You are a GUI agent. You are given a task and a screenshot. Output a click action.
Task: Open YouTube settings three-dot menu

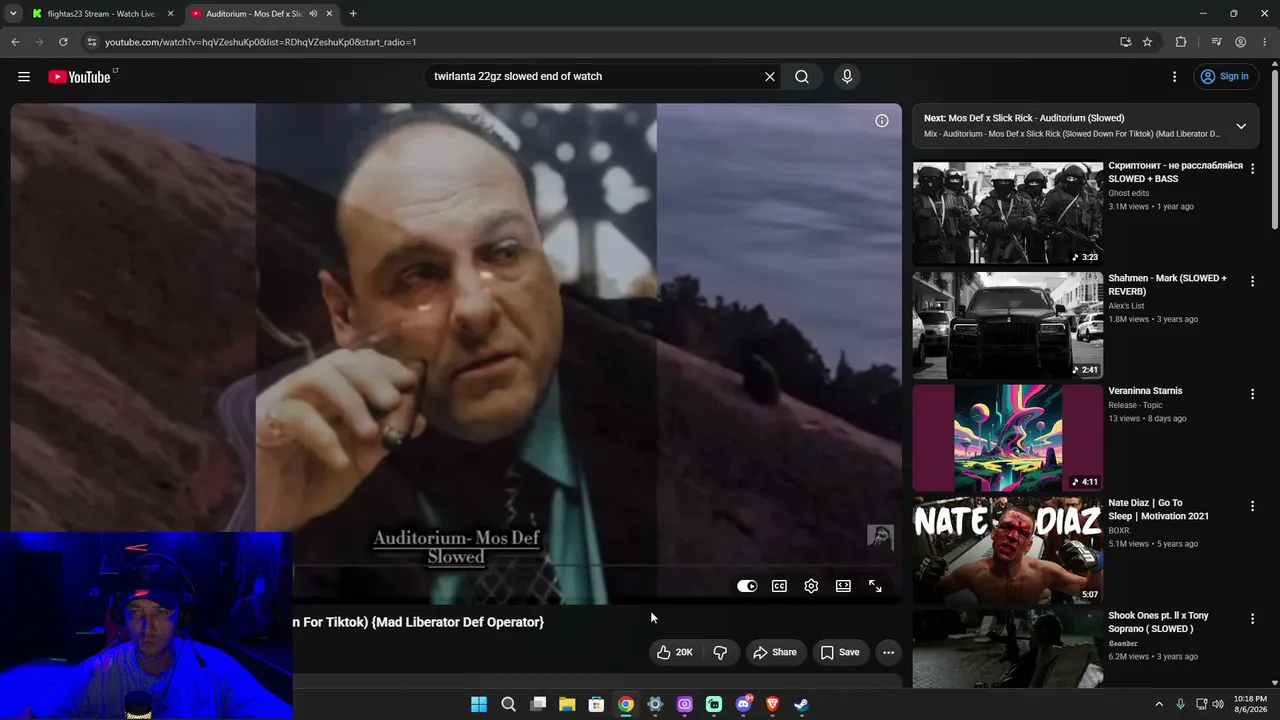(x=1175, y=76)
